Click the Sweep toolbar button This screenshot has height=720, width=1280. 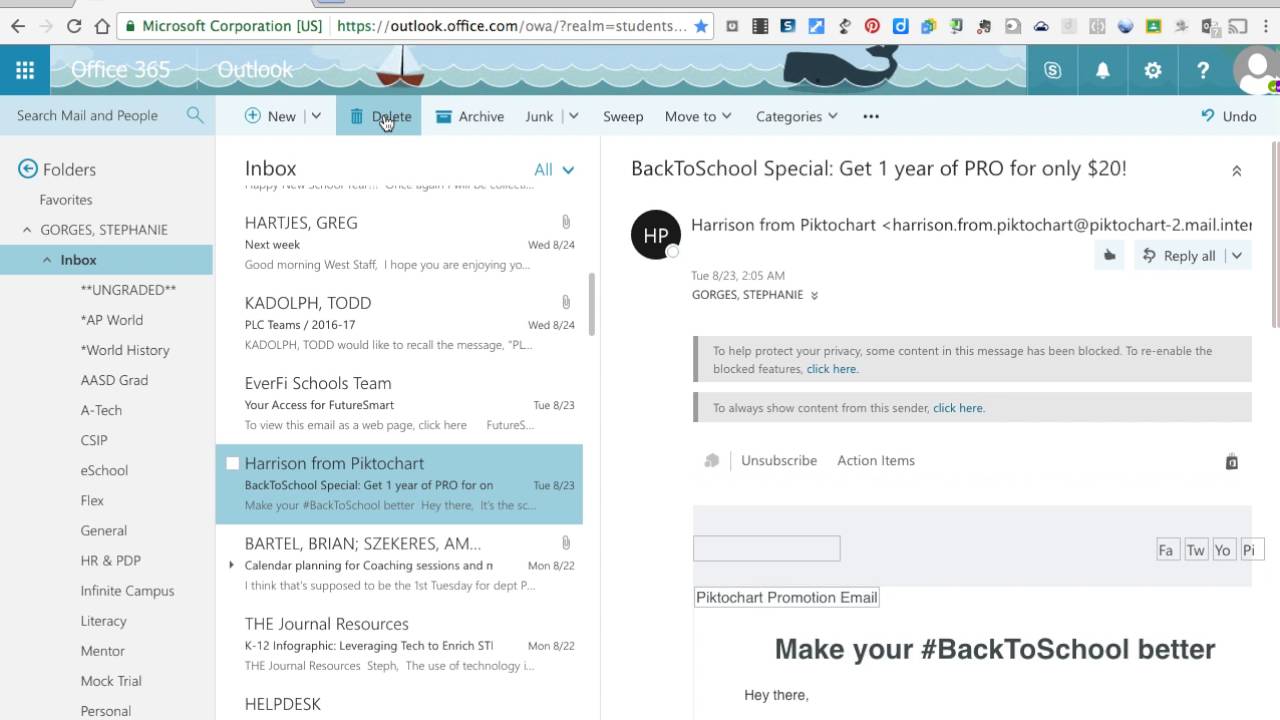(623, 117)
